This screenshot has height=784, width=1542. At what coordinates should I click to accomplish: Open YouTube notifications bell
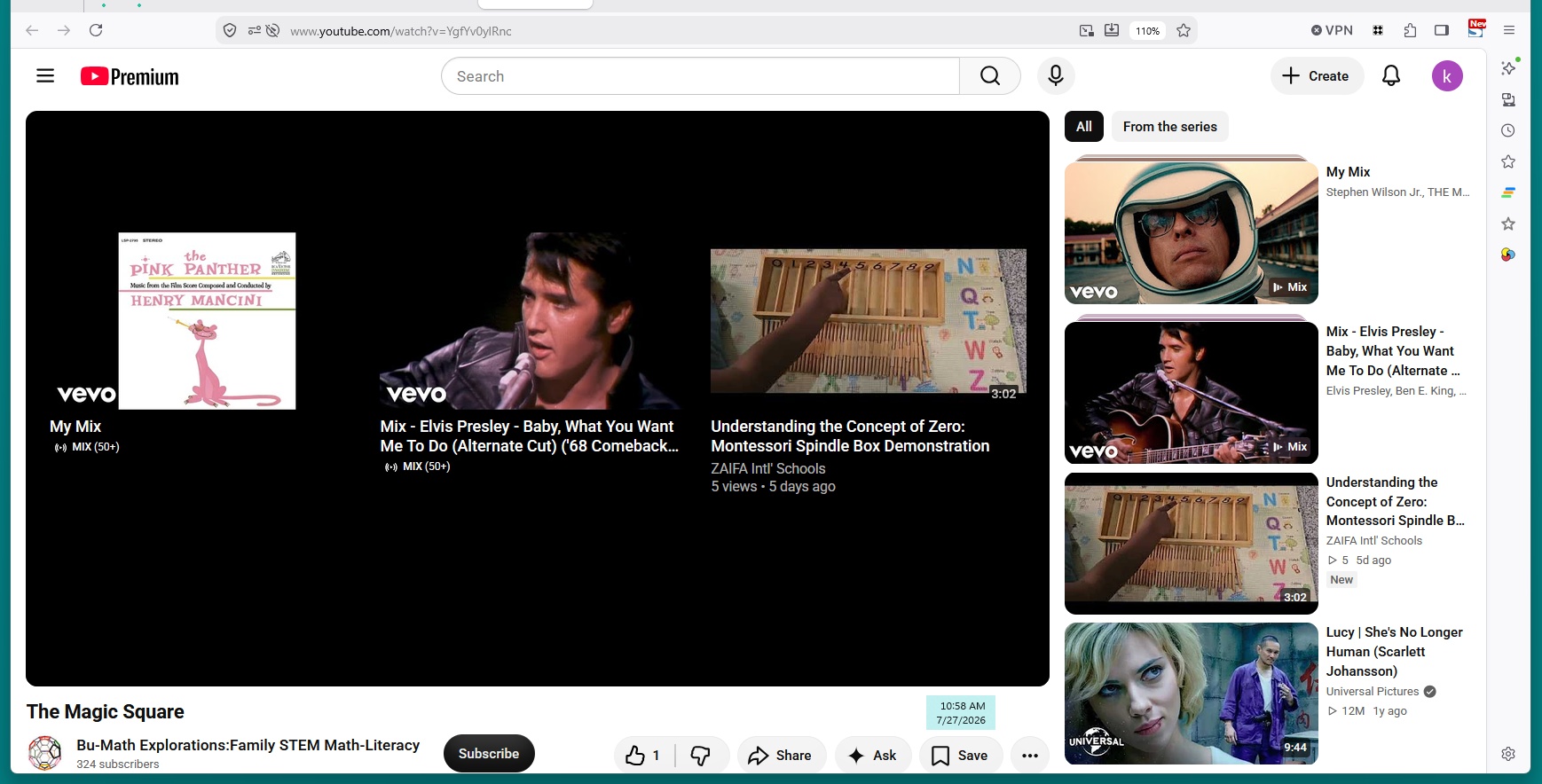1391,76
